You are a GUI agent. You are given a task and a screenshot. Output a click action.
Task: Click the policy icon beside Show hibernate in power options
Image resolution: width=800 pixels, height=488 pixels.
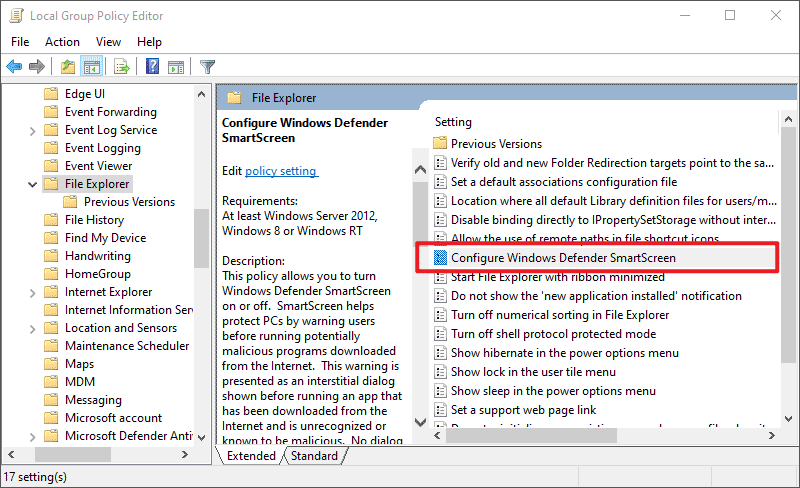click(440, 353)
